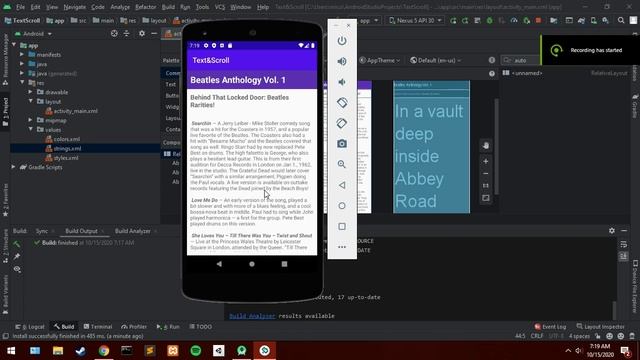Open the Build menu
Viewport: 640px width, 360px height.
pyautogui.click(x=168, y=7)
